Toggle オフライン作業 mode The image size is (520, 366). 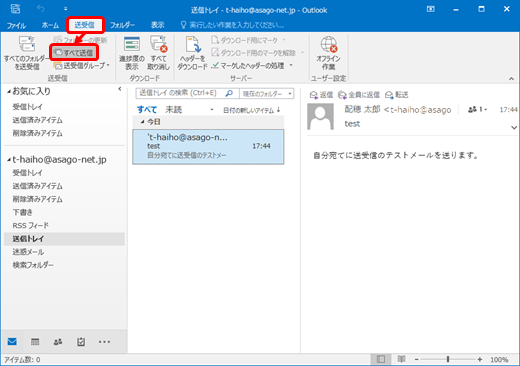tap(328, 53)
